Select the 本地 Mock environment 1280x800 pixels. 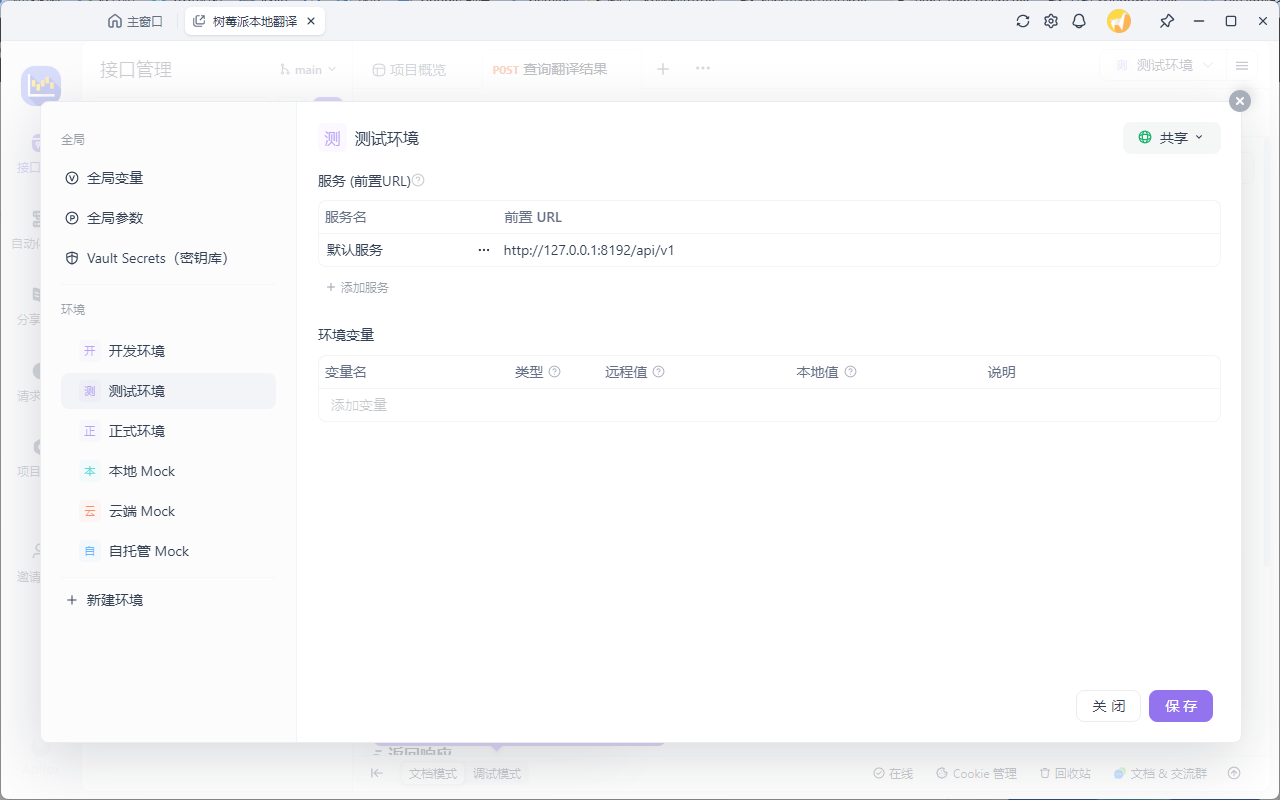pos(168,471)
